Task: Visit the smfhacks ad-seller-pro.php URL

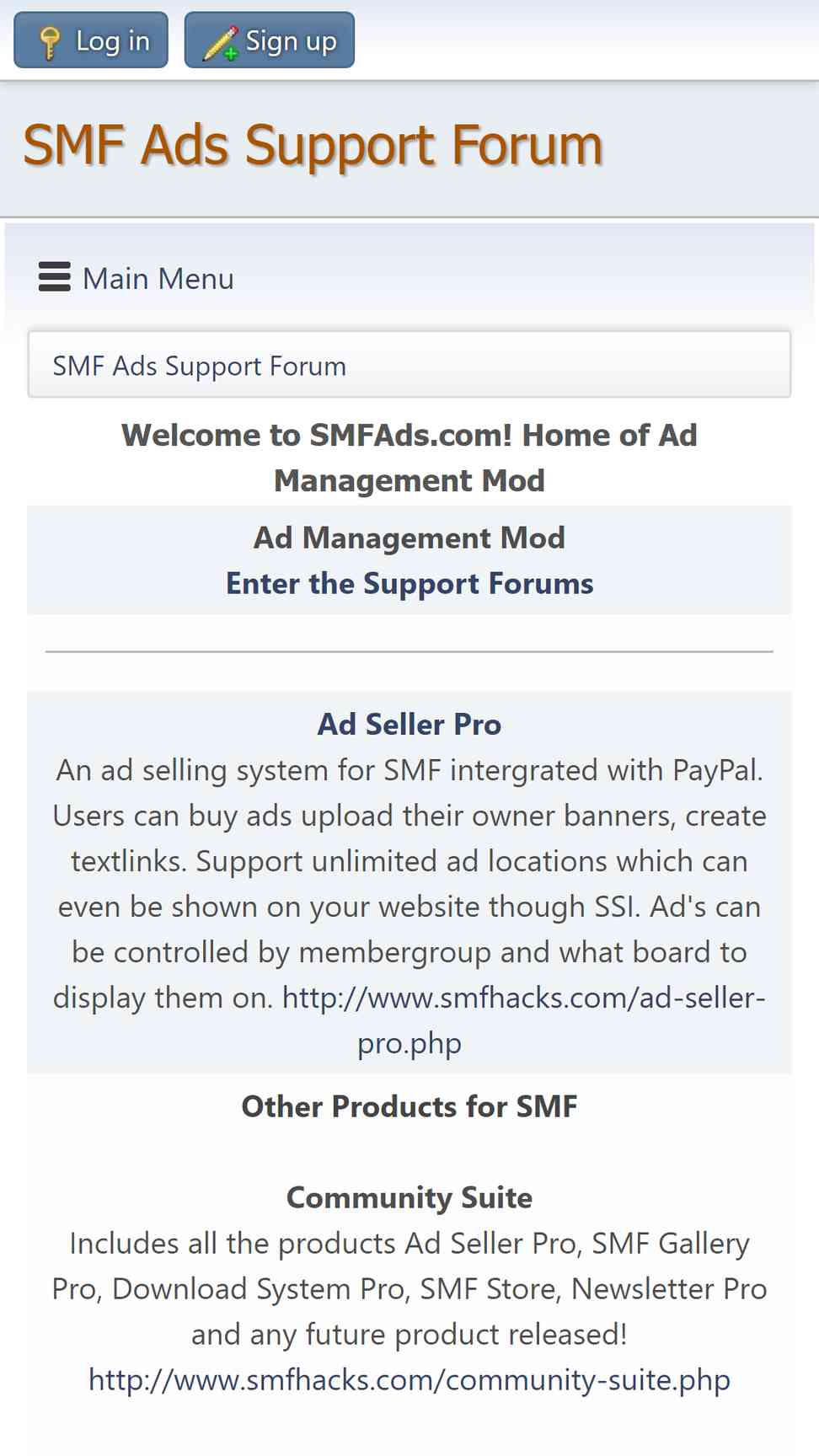Action: [523, 1020]
